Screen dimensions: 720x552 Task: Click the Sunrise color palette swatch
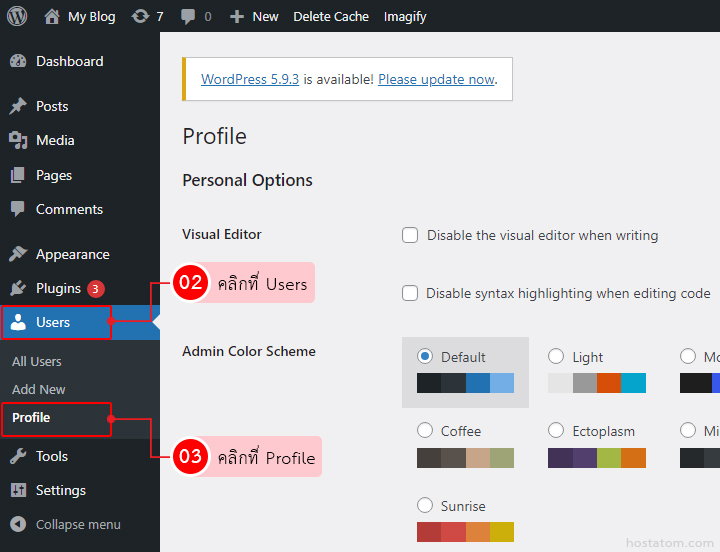pyautogui.click(x=465, y=532)
